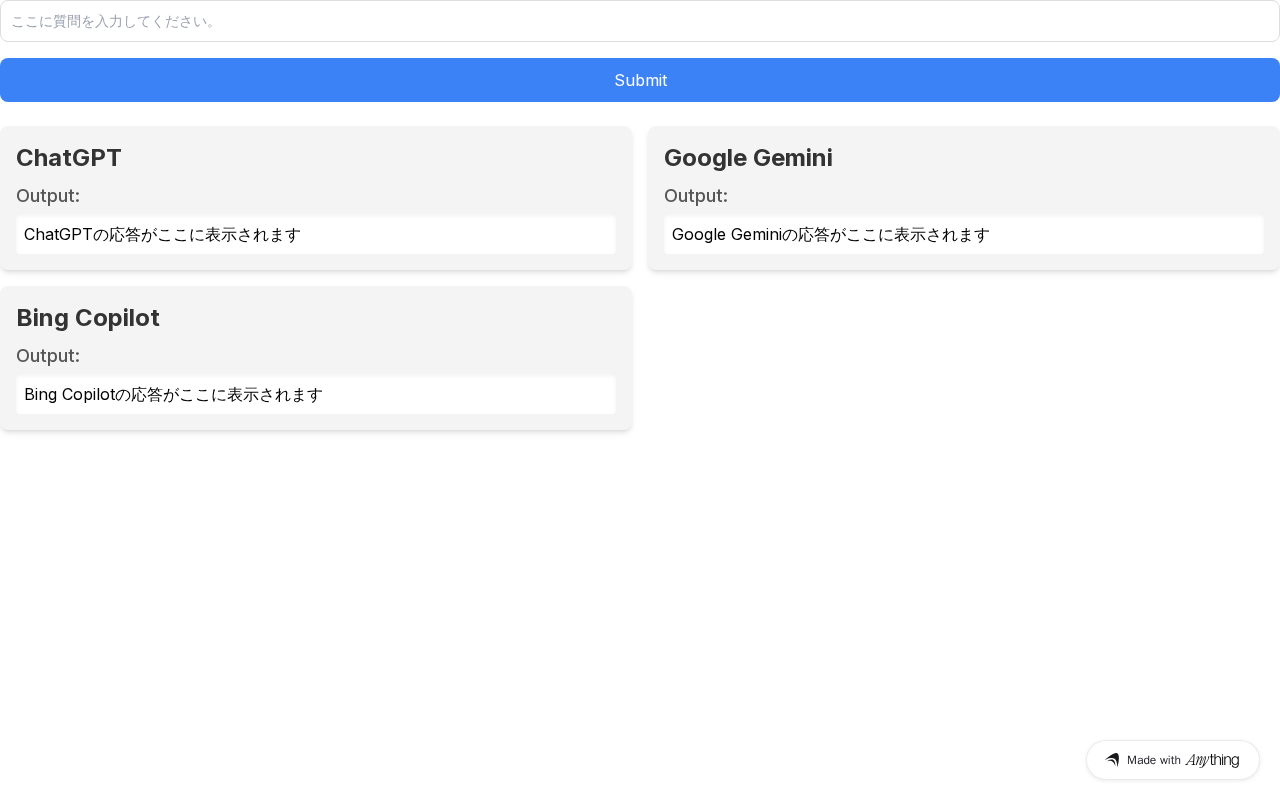Click the Bing Copilotの応答 placeholder text

coord(173,395)
